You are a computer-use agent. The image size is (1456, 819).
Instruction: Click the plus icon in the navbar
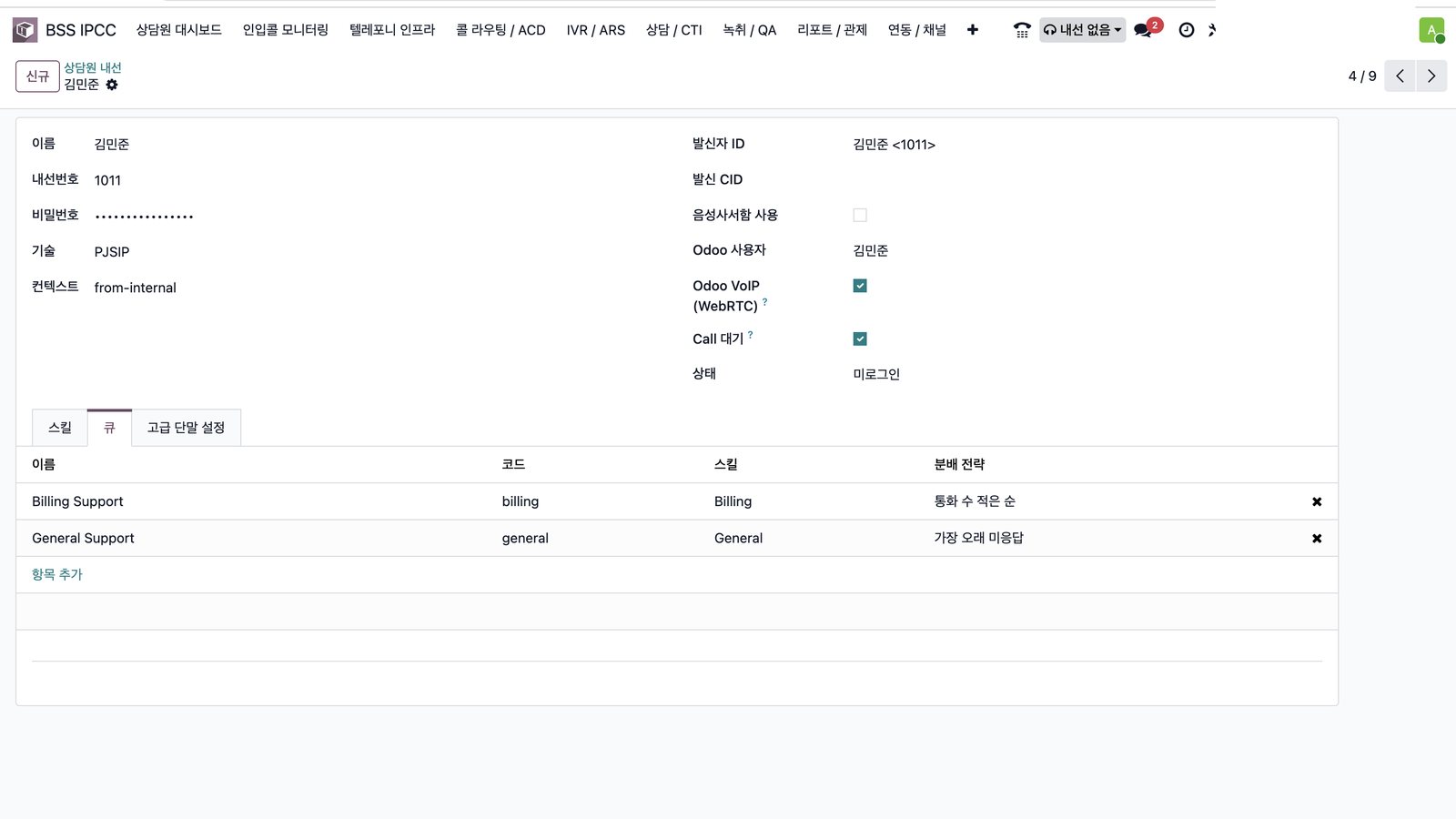[973, 30]
